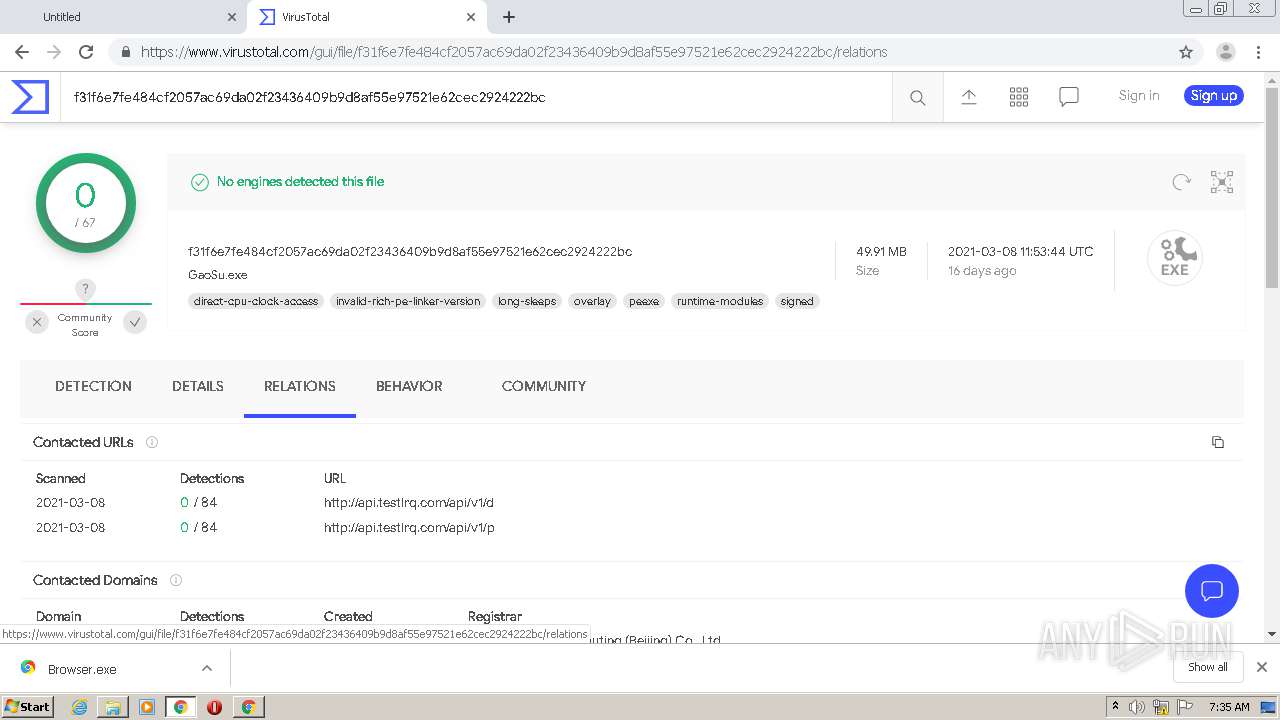Click the detection score circle 0/67
Image resolution: width=1280 pixels, height=720 pixels.
tap(86, 203)
